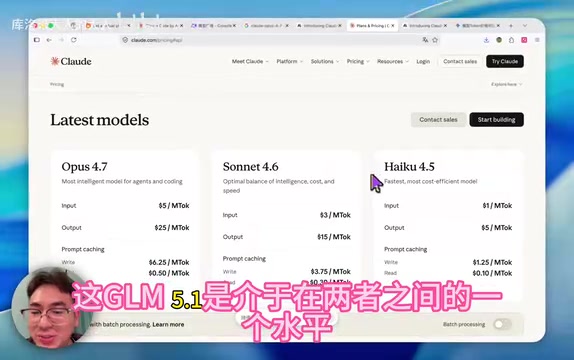Click the Latest models heading
Image resolution: width=574 pixels, height=360 pixels.
tap(100, 120)
